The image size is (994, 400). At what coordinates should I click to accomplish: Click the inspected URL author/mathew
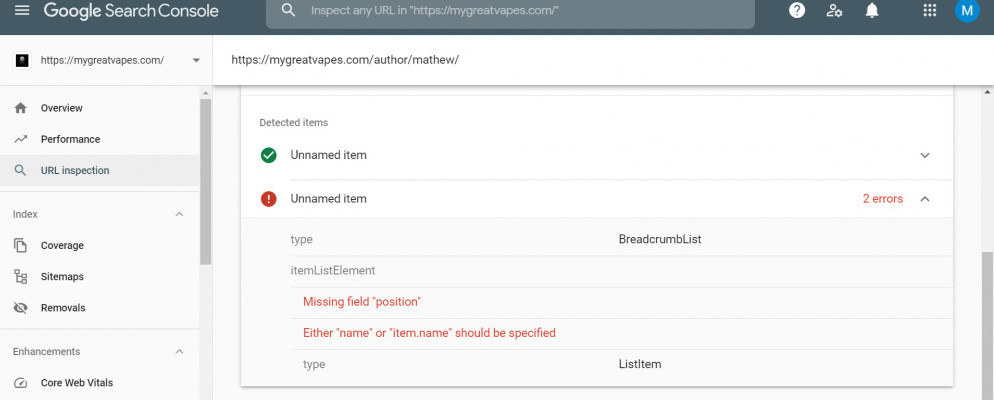(345, 60)
